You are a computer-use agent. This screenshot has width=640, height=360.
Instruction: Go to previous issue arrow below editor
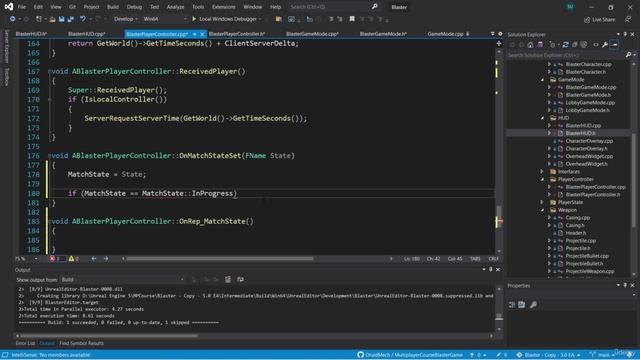[x=94, y=258]
